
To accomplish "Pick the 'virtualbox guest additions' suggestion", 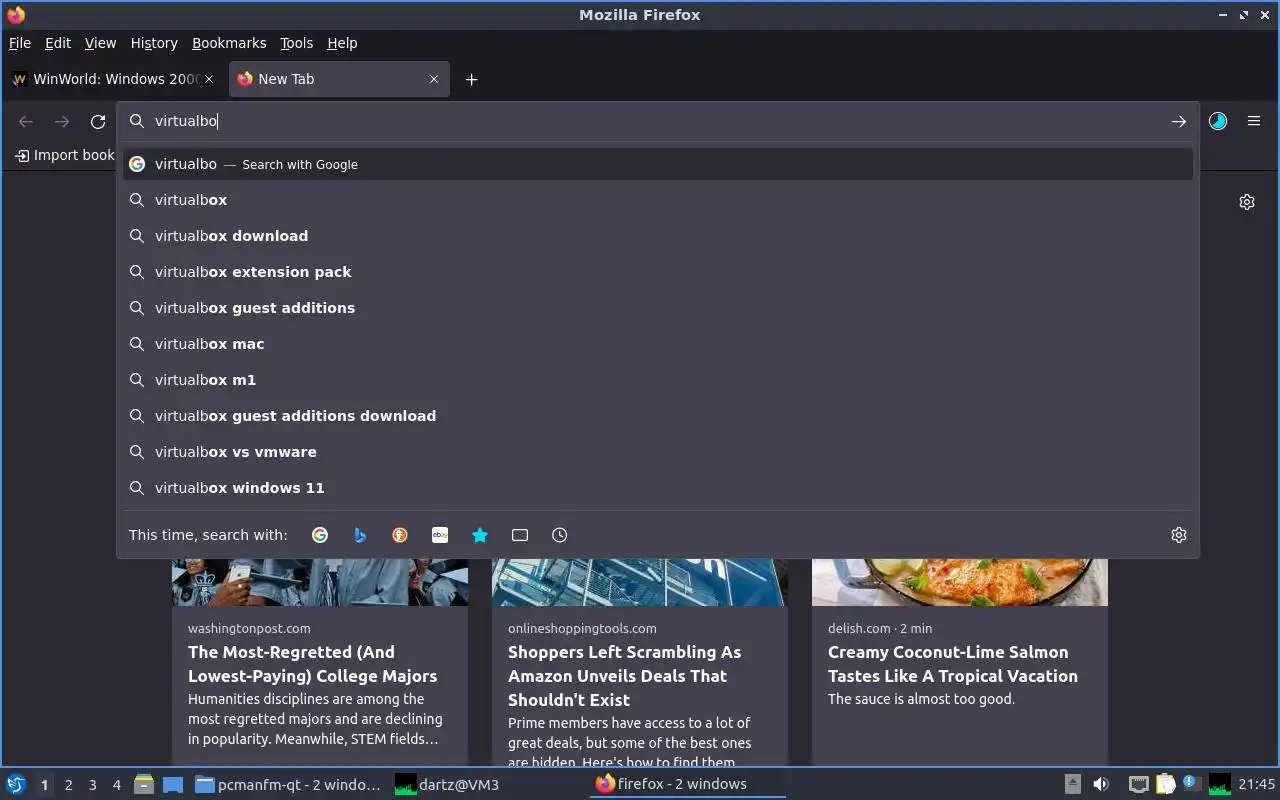I will tap(658, 308).
